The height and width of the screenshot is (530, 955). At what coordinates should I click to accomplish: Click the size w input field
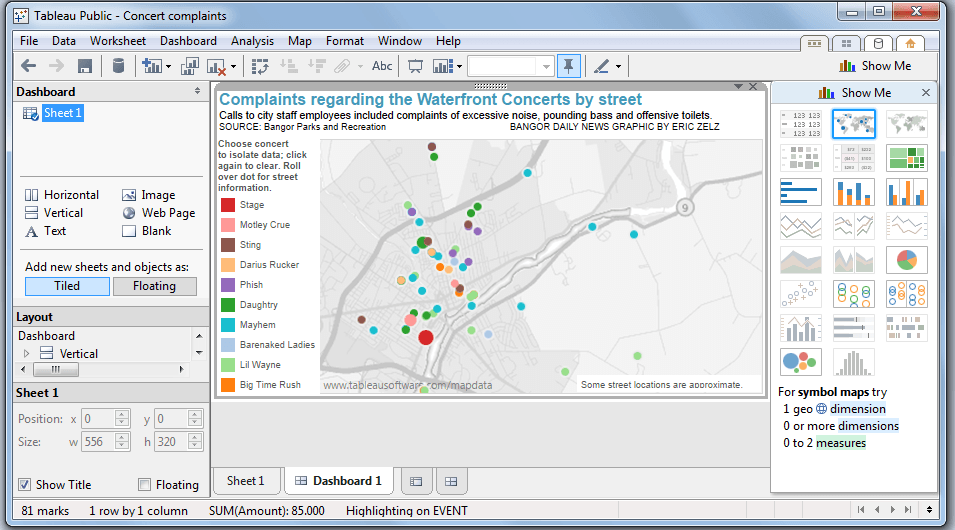pos(99,442)
